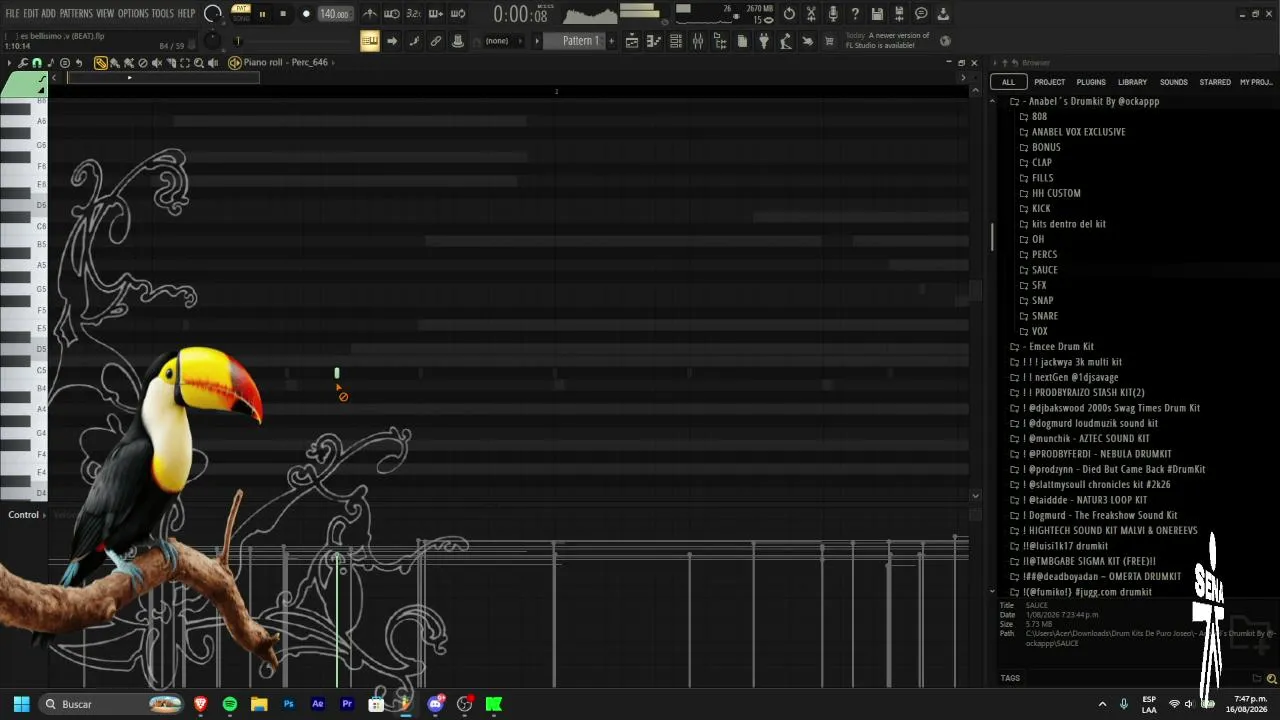Open the Mixer view button
Viewport: 1280px width, 720px height.
click(x=698, y=41)
